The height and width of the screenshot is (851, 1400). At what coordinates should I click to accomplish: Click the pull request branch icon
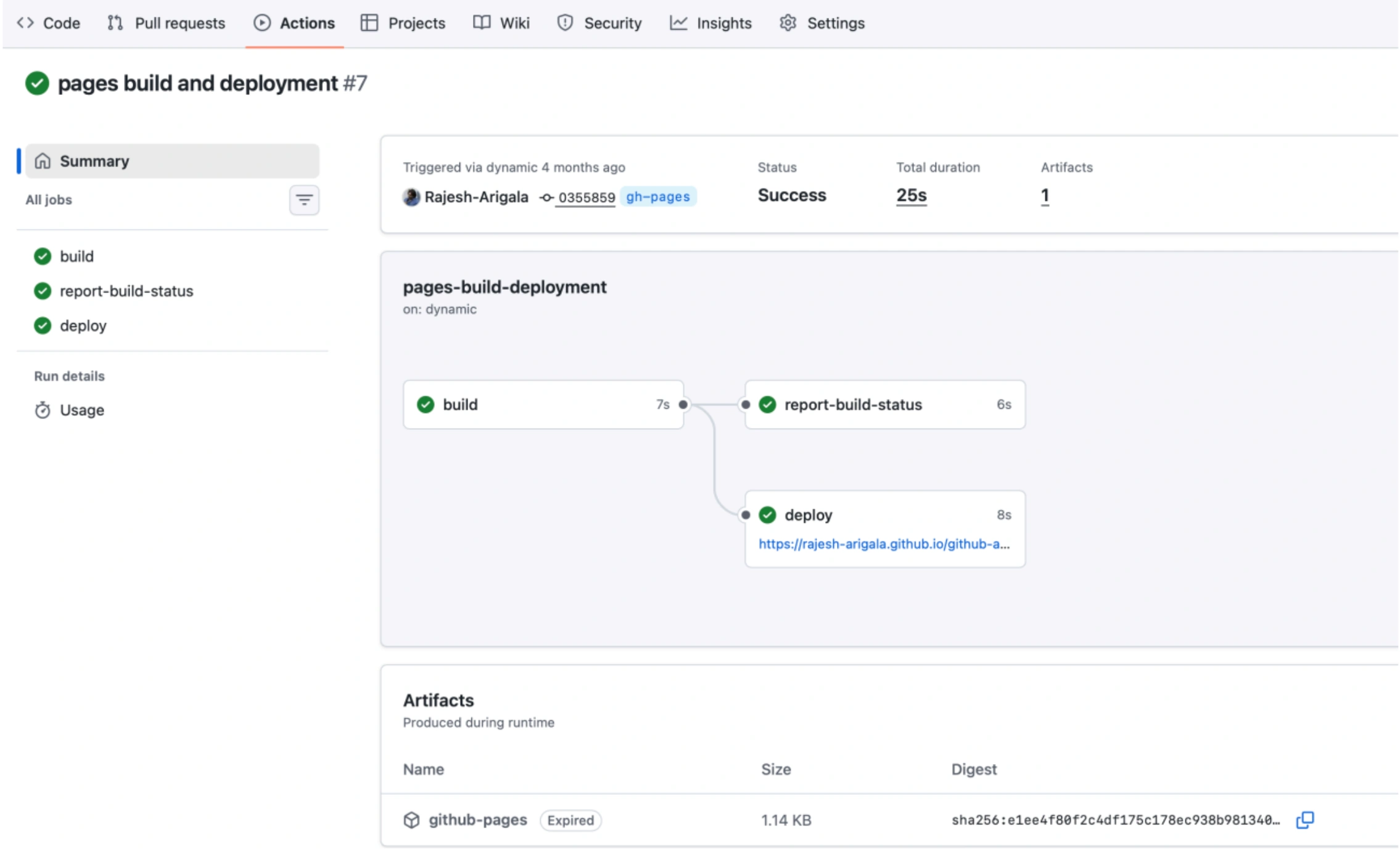(x=115, y=23)
